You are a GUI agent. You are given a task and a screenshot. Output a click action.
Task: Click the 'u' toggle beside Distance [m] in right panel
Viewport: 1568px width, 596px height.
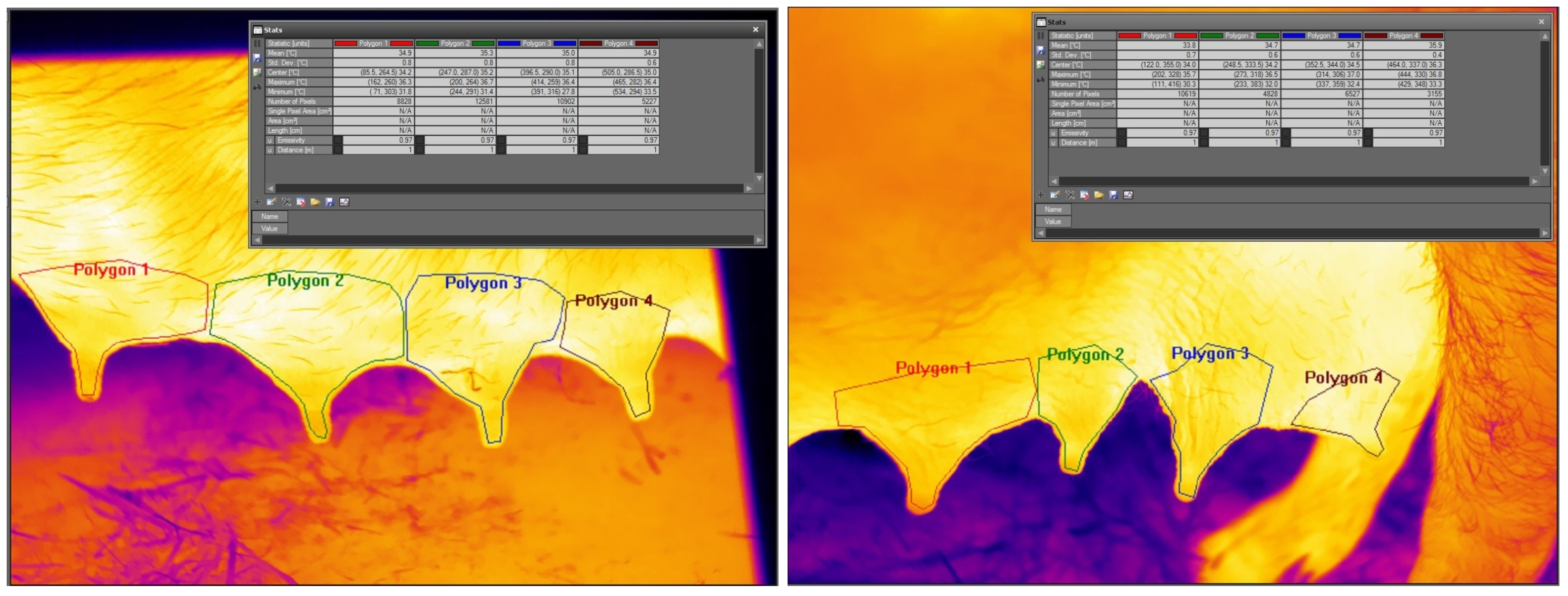[x=1054, y=143]
